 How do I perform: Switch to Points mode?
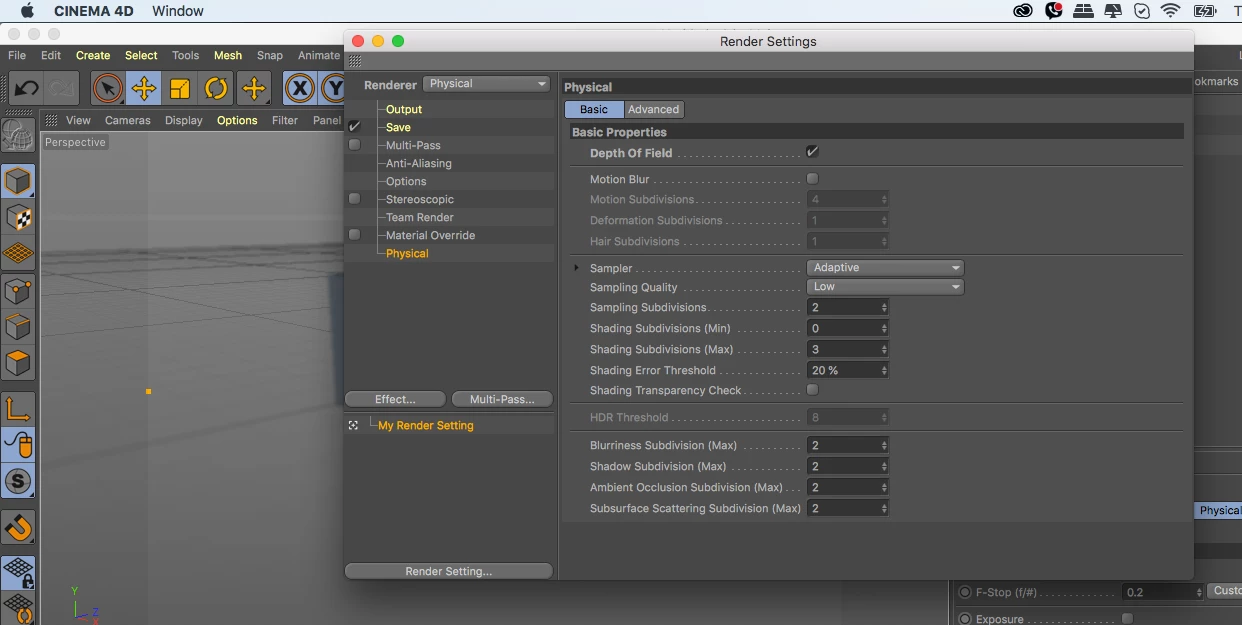pos(18,291)
